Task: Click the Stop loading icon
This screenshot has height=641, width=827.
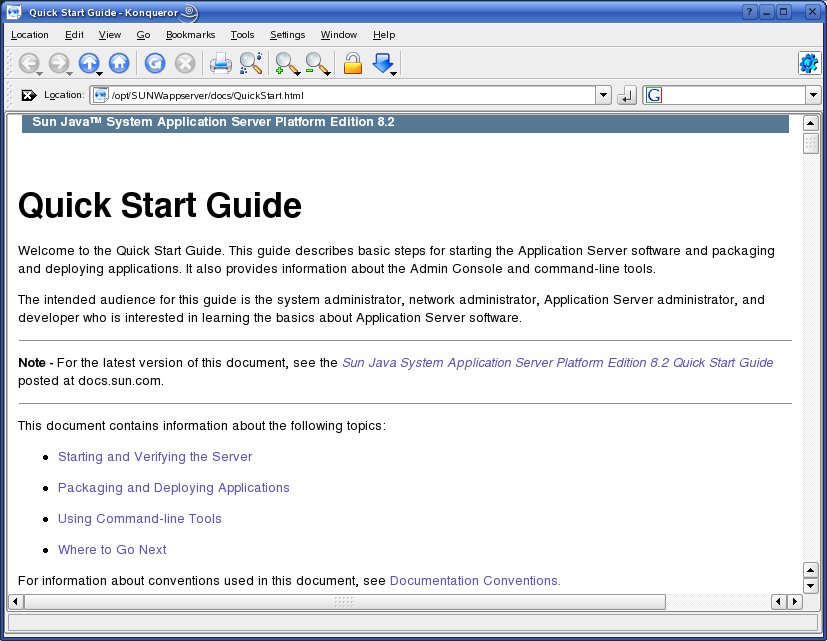Action: coord(185,63)
